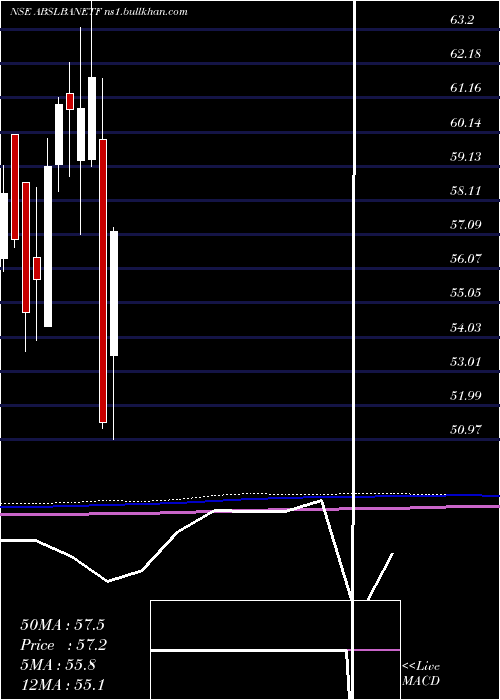Click the 55.05 price axis label
The width and height of the screenshot is (500, 700).
pyautogui.click(x=466, y=293)
